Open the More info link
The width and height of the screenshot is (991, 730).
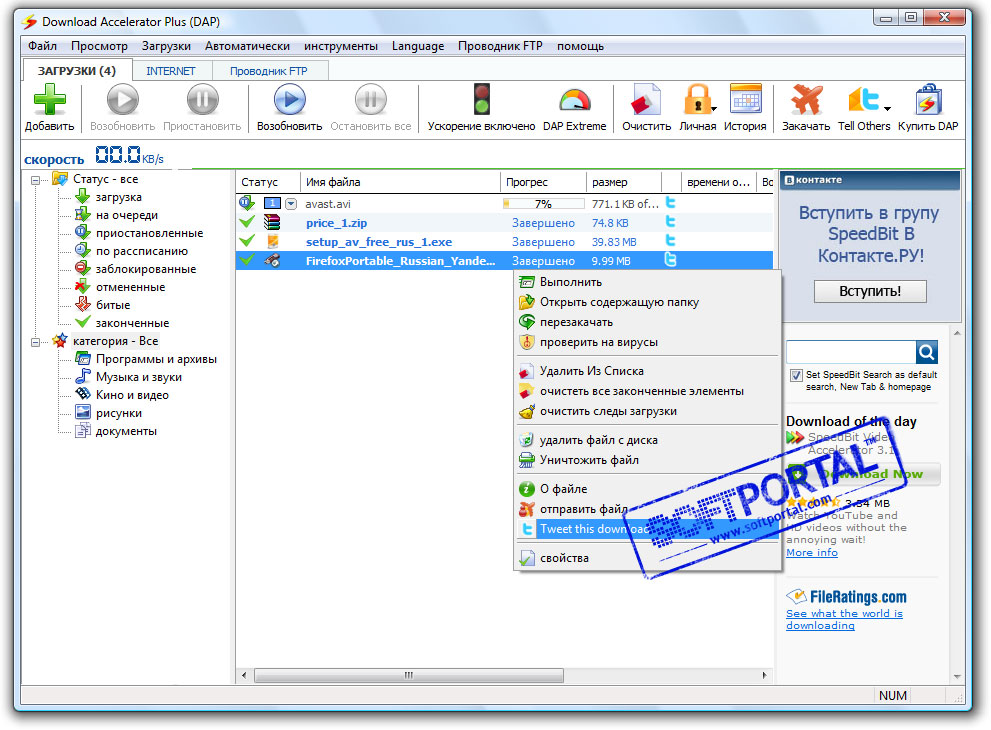click(x=812, y=552)
